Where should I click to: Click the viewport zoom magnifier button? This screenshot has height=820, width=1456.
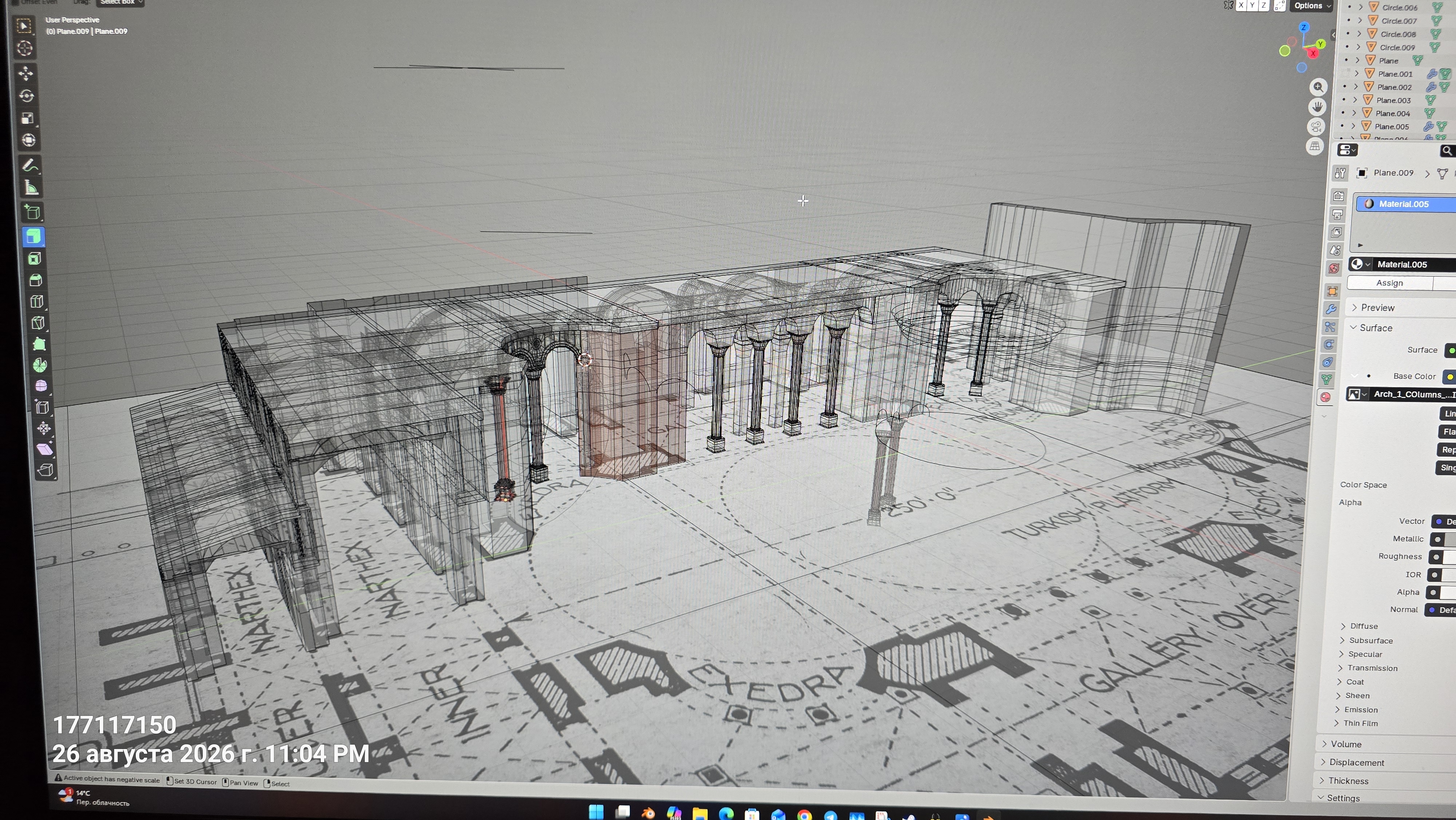[x=1318, y=87]
